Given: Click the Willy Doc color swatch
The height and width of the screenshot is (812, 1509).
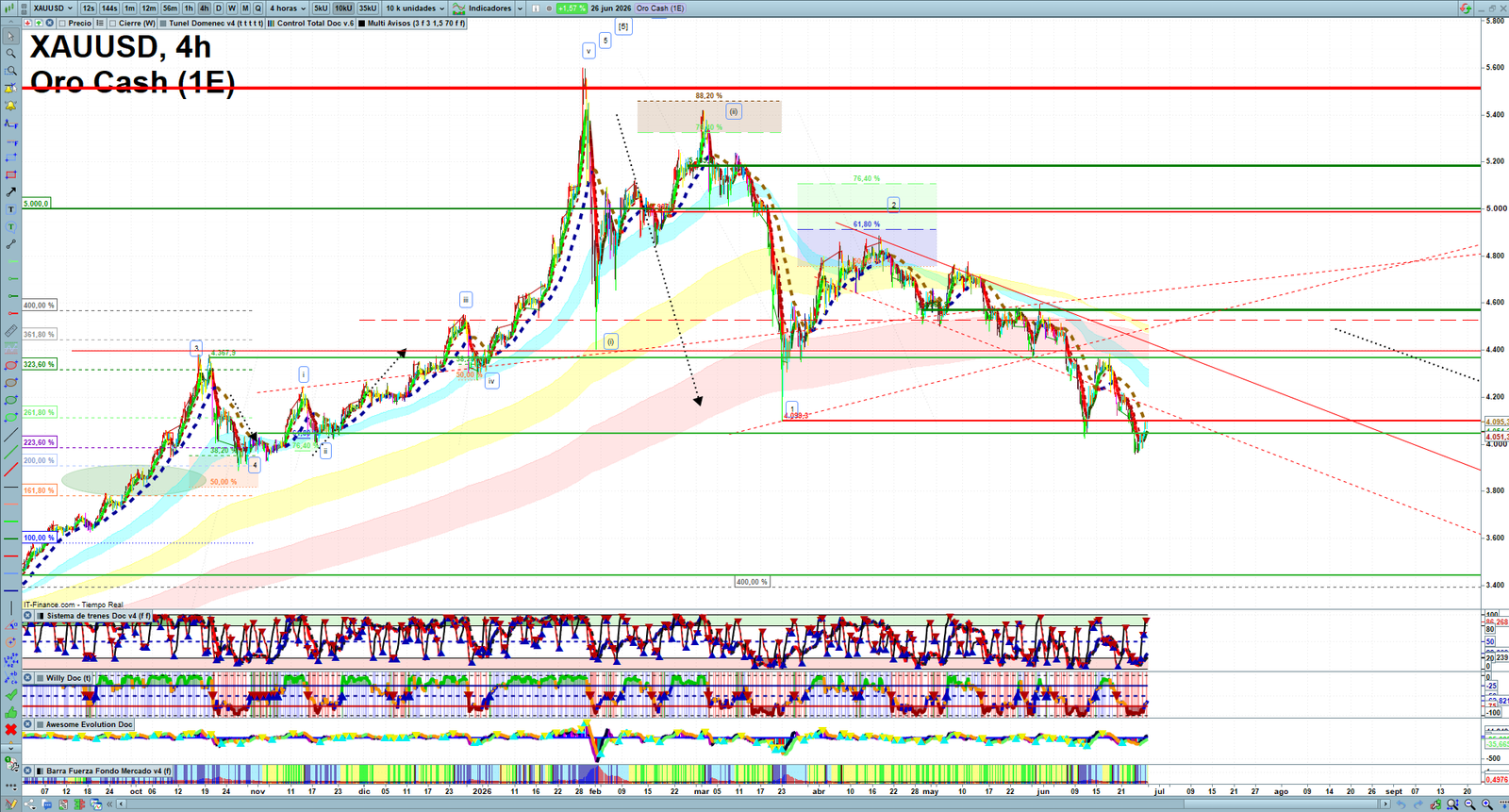Looking at the screenshot, I should (x=40, y=678).
